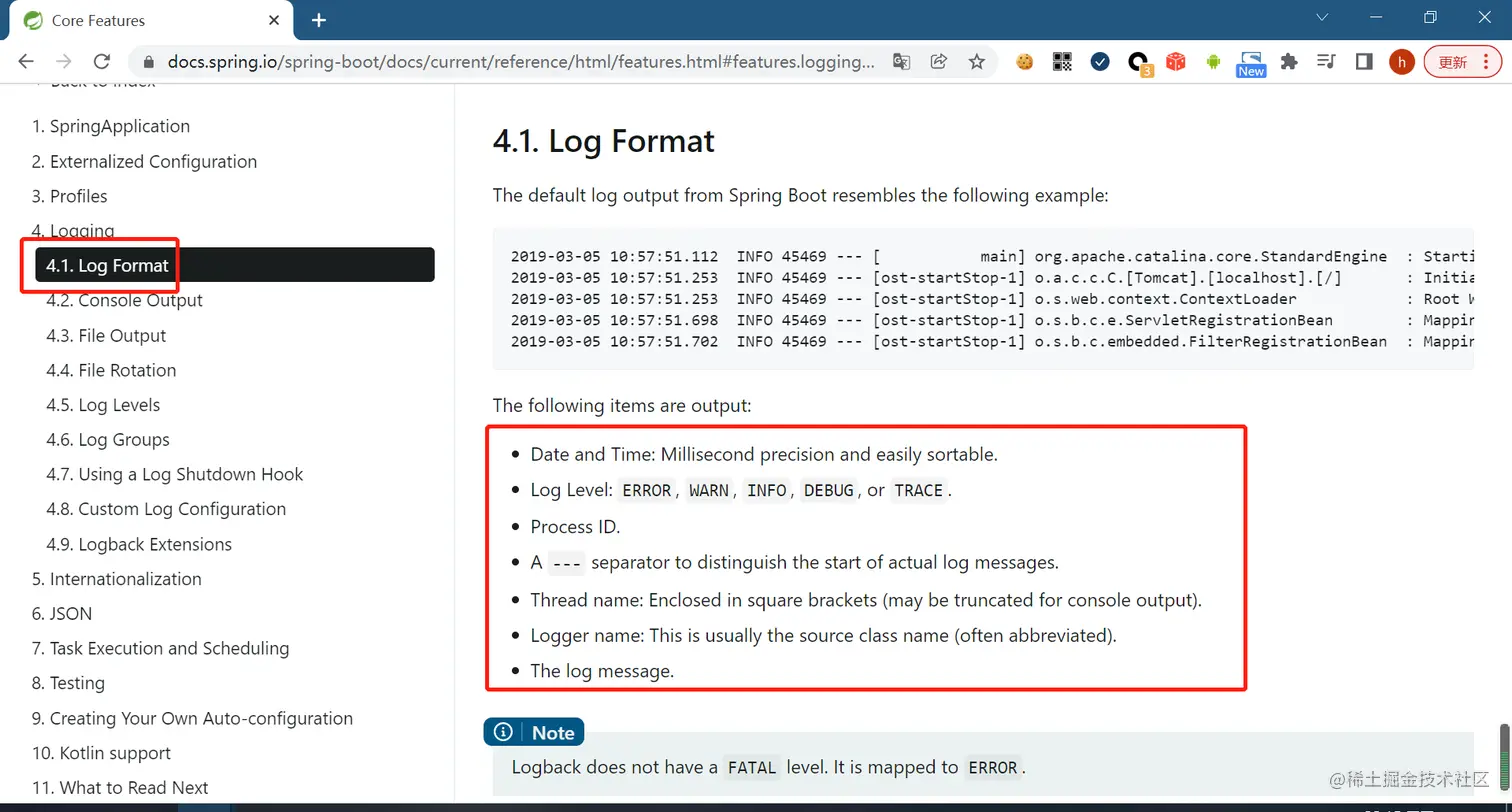Reload the current page

101,62
